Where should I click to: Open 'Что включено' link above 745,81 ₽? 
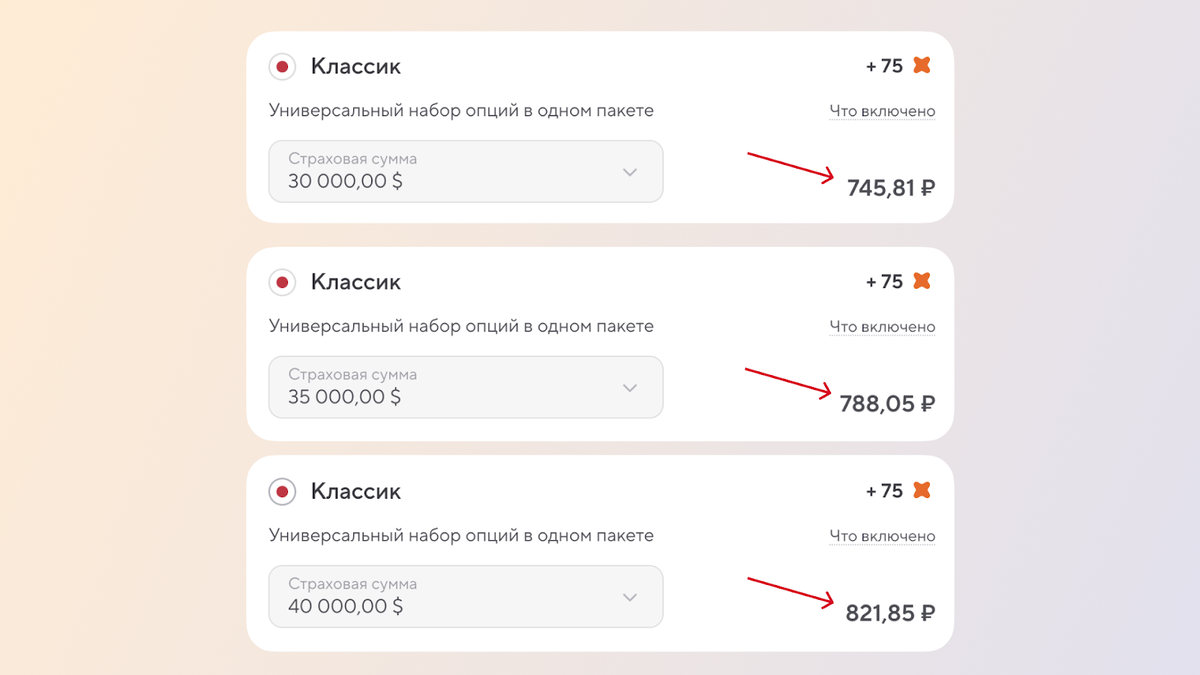pyautogui.click(x=882, y=111)
